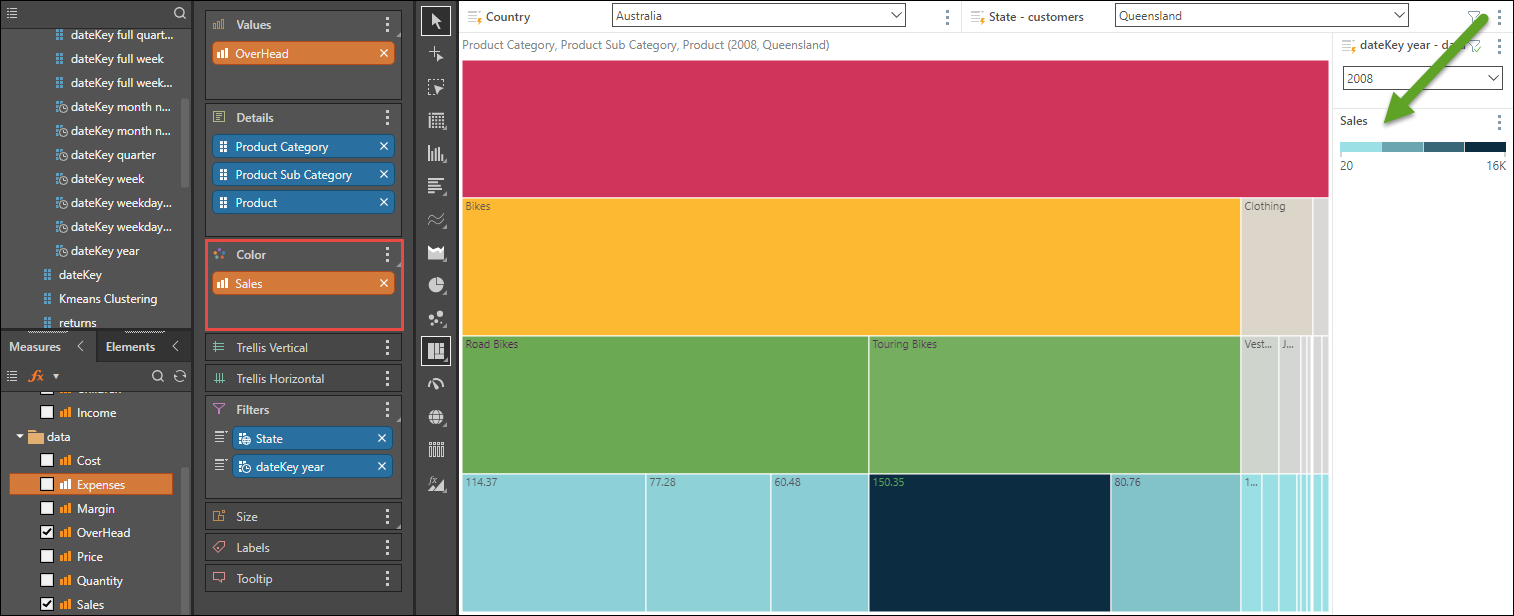
Task: Select the pie chart visualization icon
Action: pos(436,285)
